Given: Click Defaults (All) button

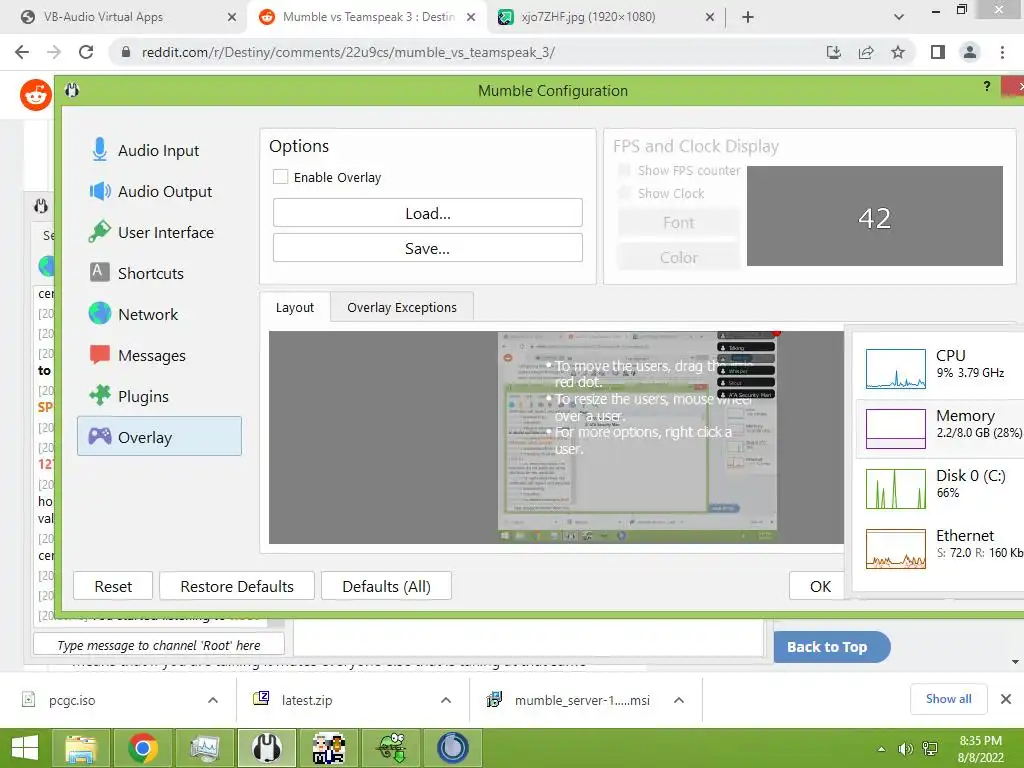Looking at the screenshot, I should [386, 586].
